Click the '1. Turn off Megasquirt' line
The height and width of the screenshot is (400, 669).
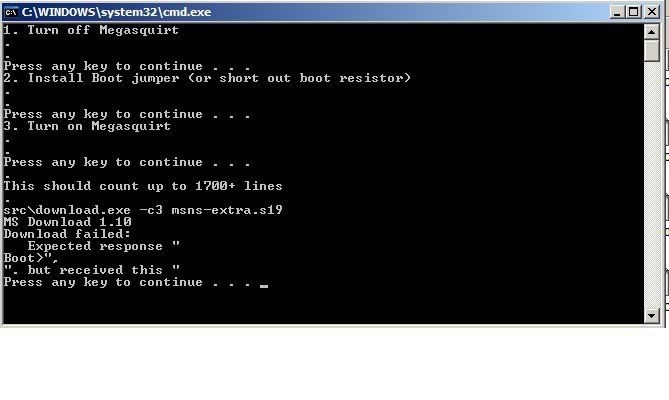pyautogui.click(x=91, y=30)
